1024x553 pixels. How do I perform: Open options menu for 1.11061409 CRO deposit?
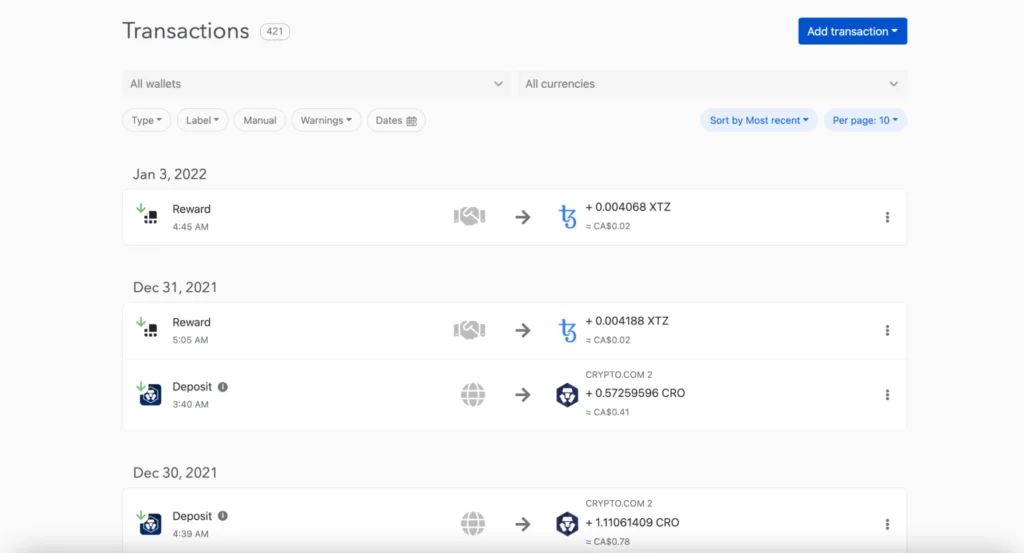point(887,524)
